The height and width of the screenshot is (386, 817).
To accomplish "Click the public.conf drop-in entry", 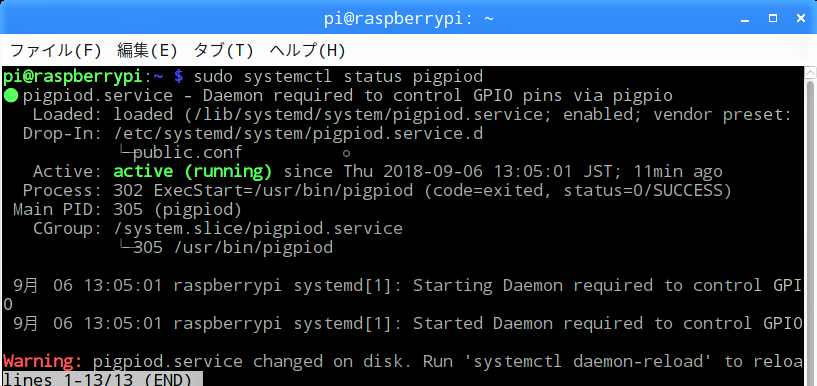I will point(188,153).
